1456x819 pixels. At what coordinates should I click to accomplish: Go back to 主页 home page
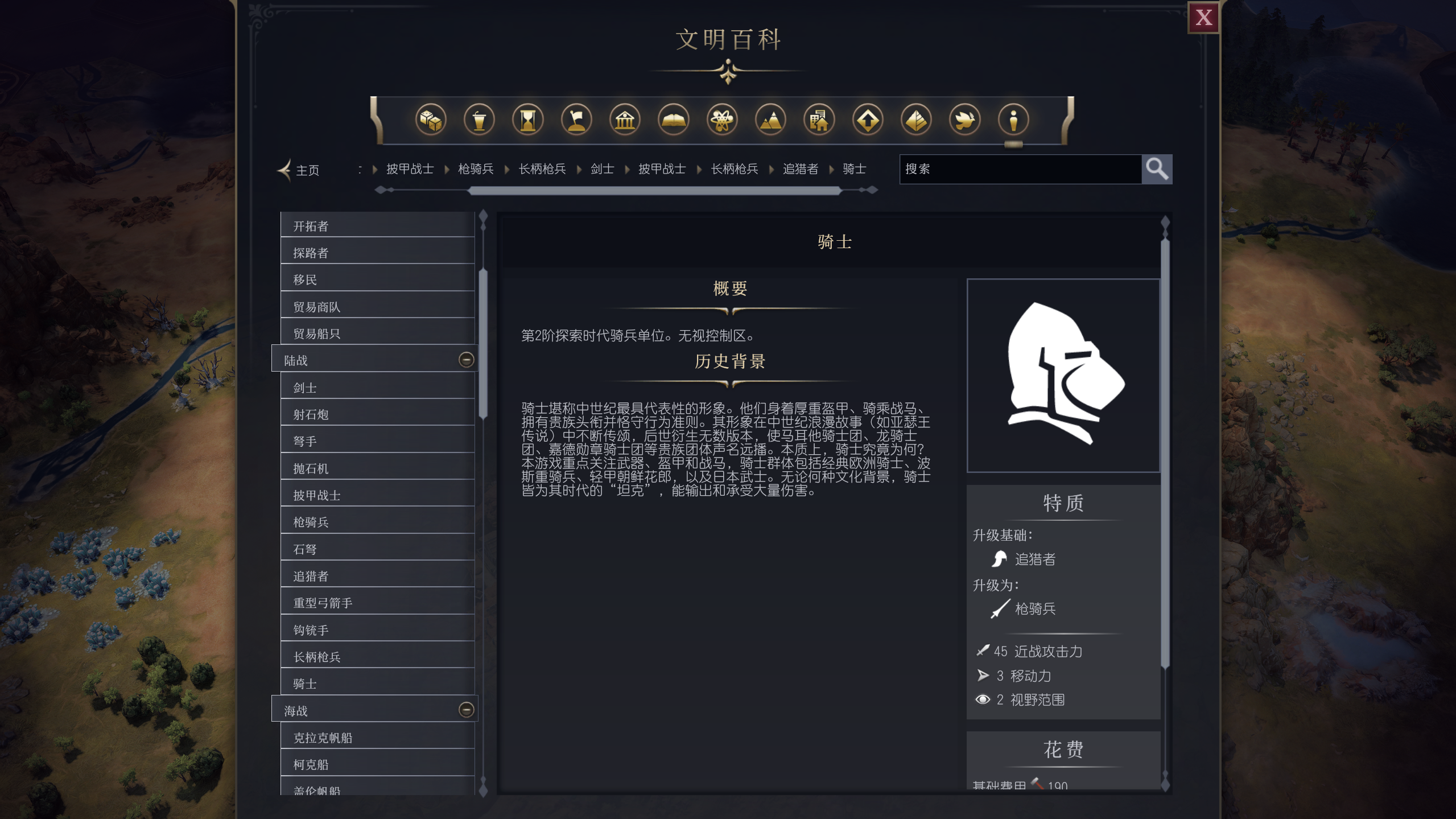point(299,170)
